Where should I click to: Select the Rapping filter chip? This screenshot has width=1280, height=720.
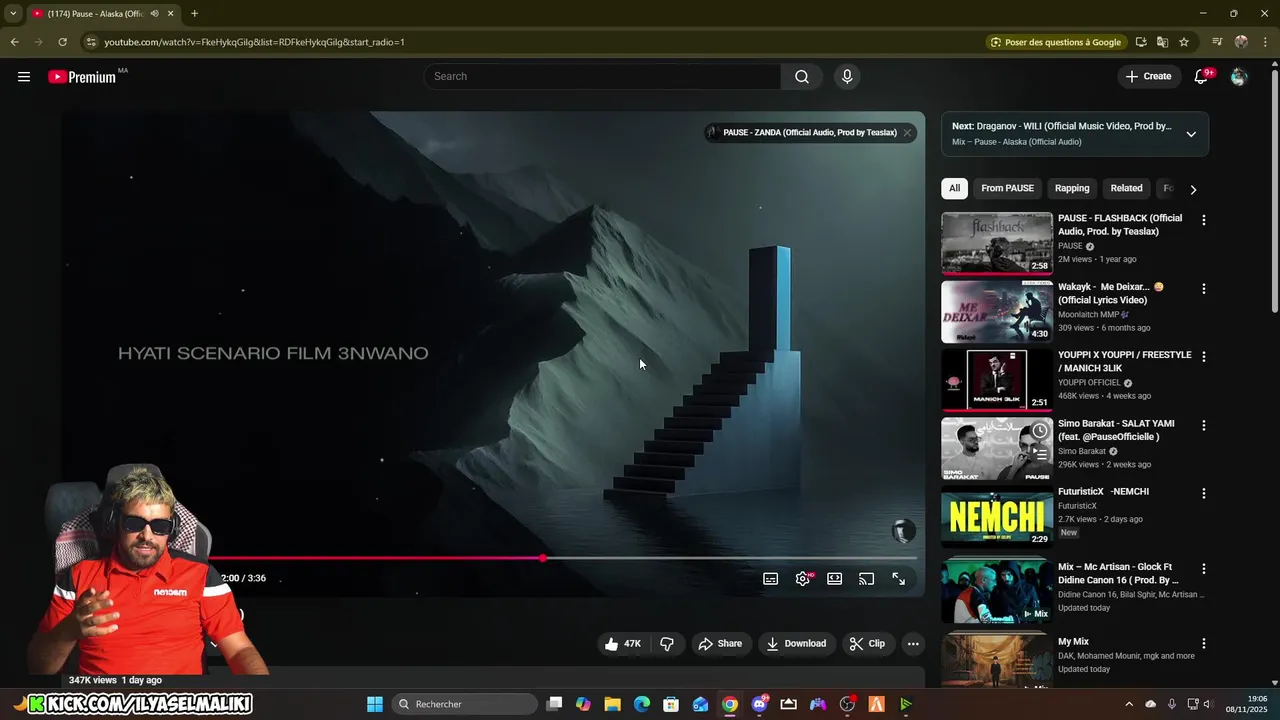pos(1072,188)
